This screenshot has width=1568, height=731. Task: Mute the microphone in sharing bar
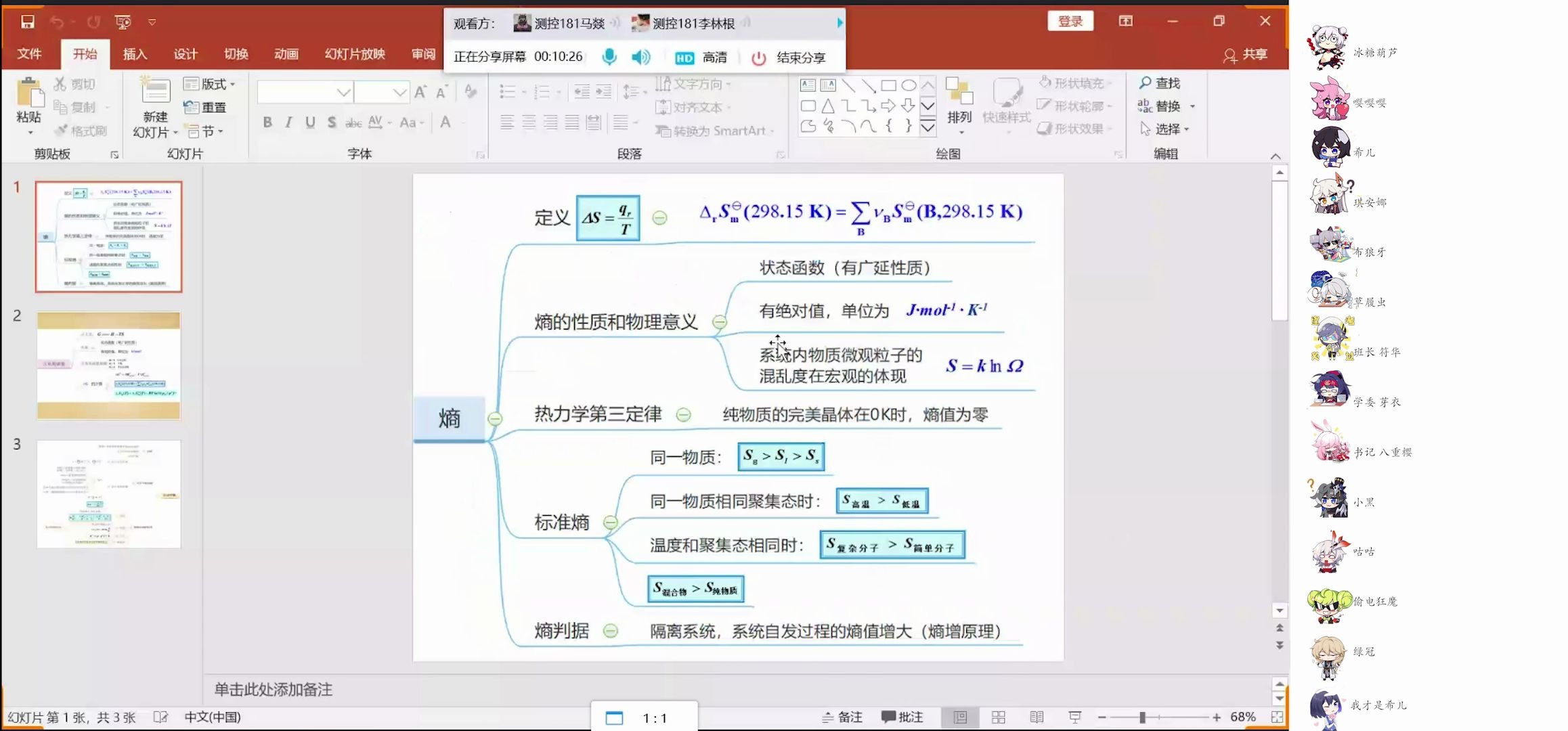tap(609, 57)
